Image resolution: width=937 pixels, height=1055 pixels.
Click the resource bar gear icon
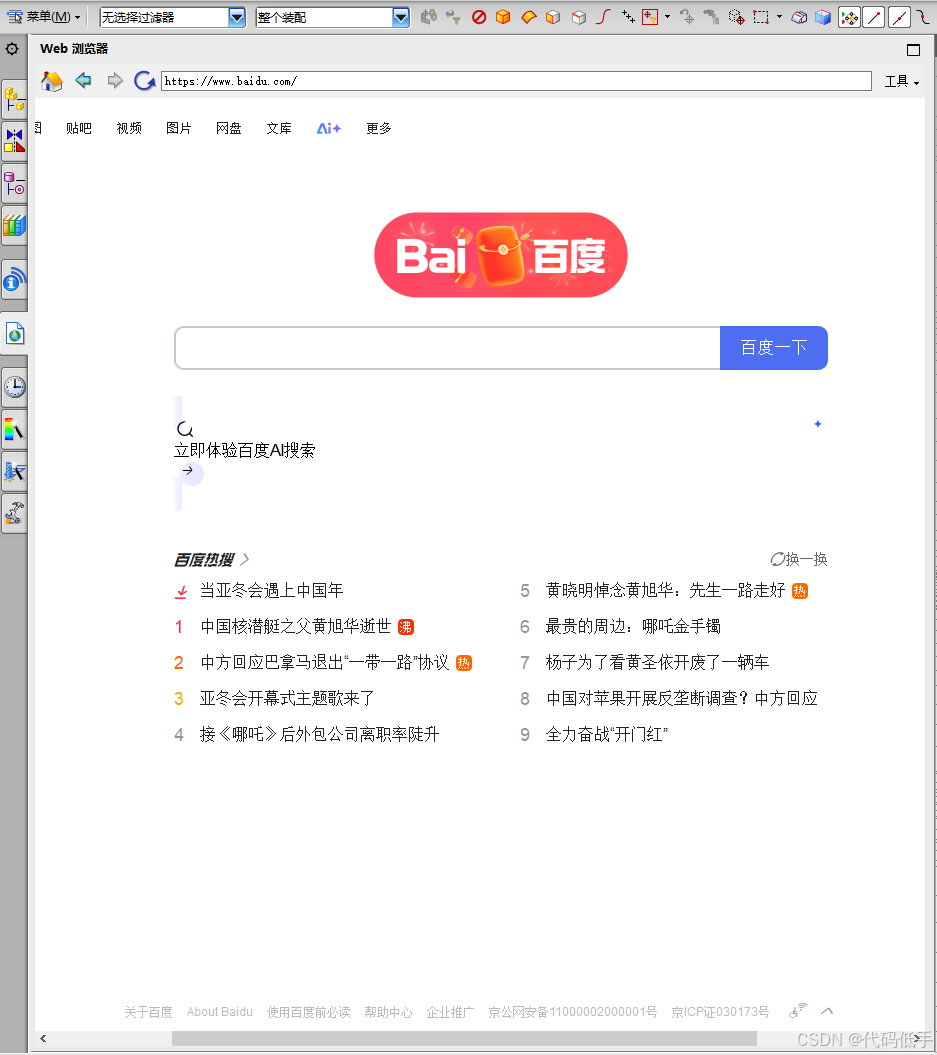[11, 48]
